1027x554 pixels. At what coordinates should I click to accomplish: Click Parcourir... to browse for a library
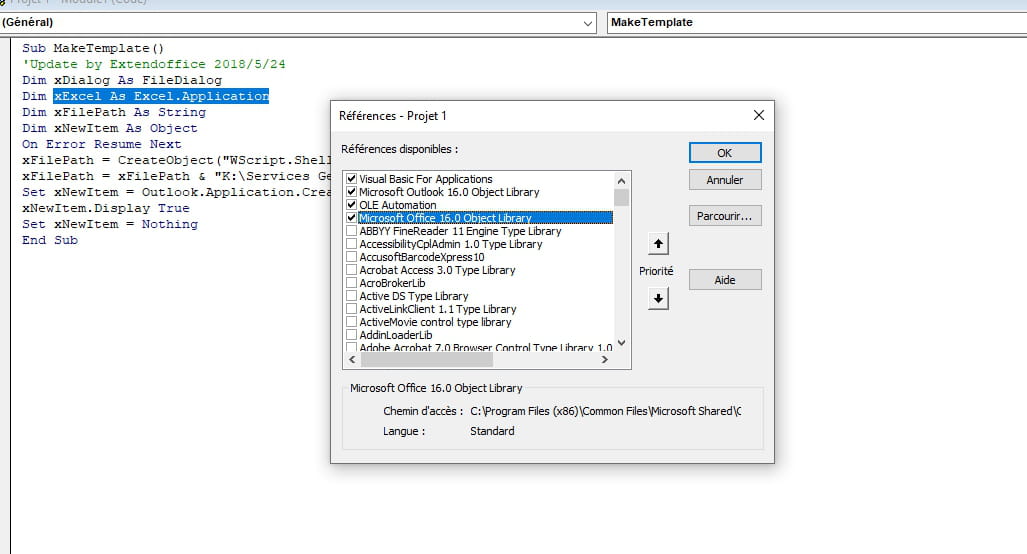(x=725, y=216)
